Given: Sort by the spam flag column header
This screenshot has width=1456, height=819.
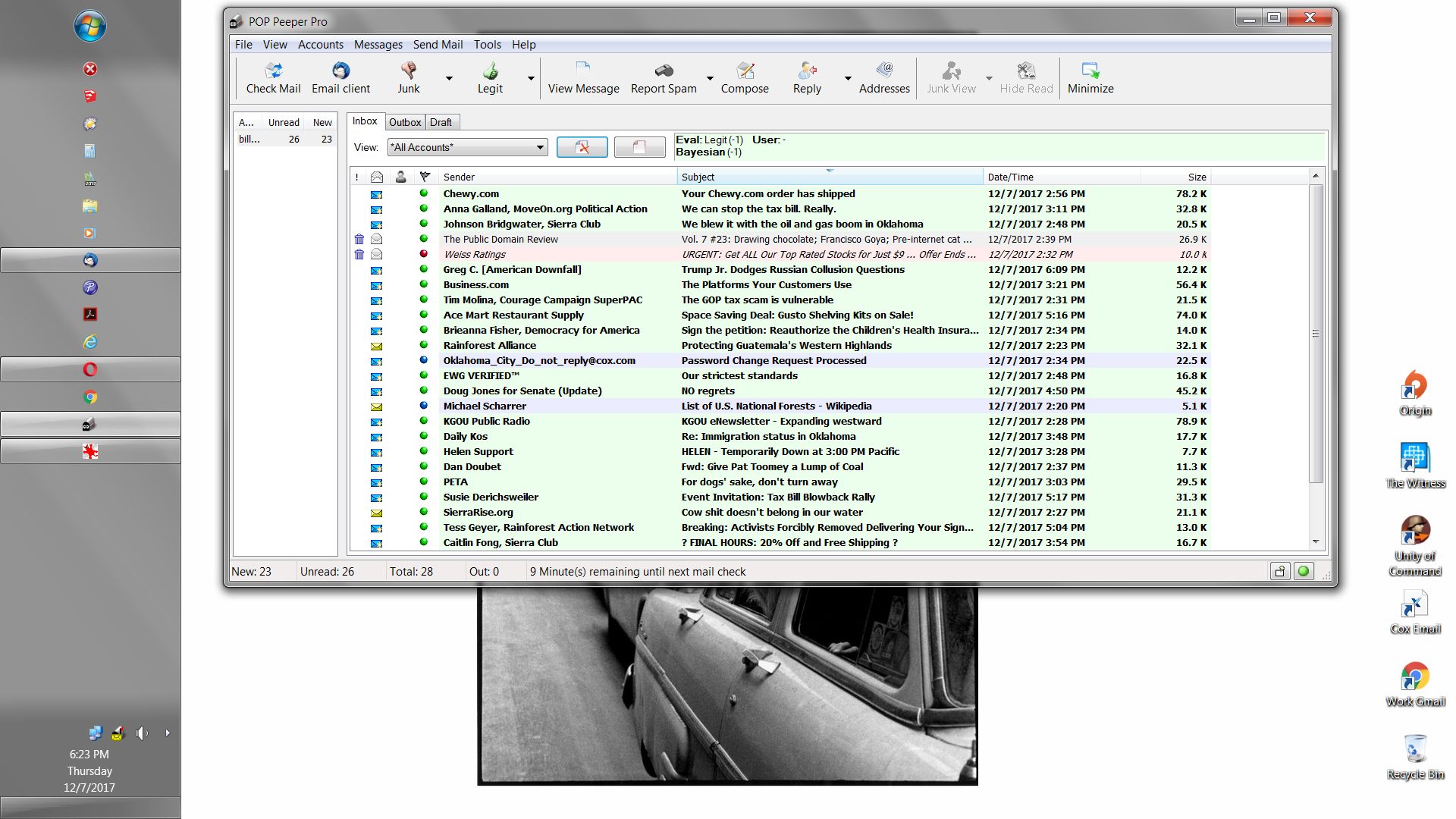Looking at the screenshot, I should tap(425, 177).
